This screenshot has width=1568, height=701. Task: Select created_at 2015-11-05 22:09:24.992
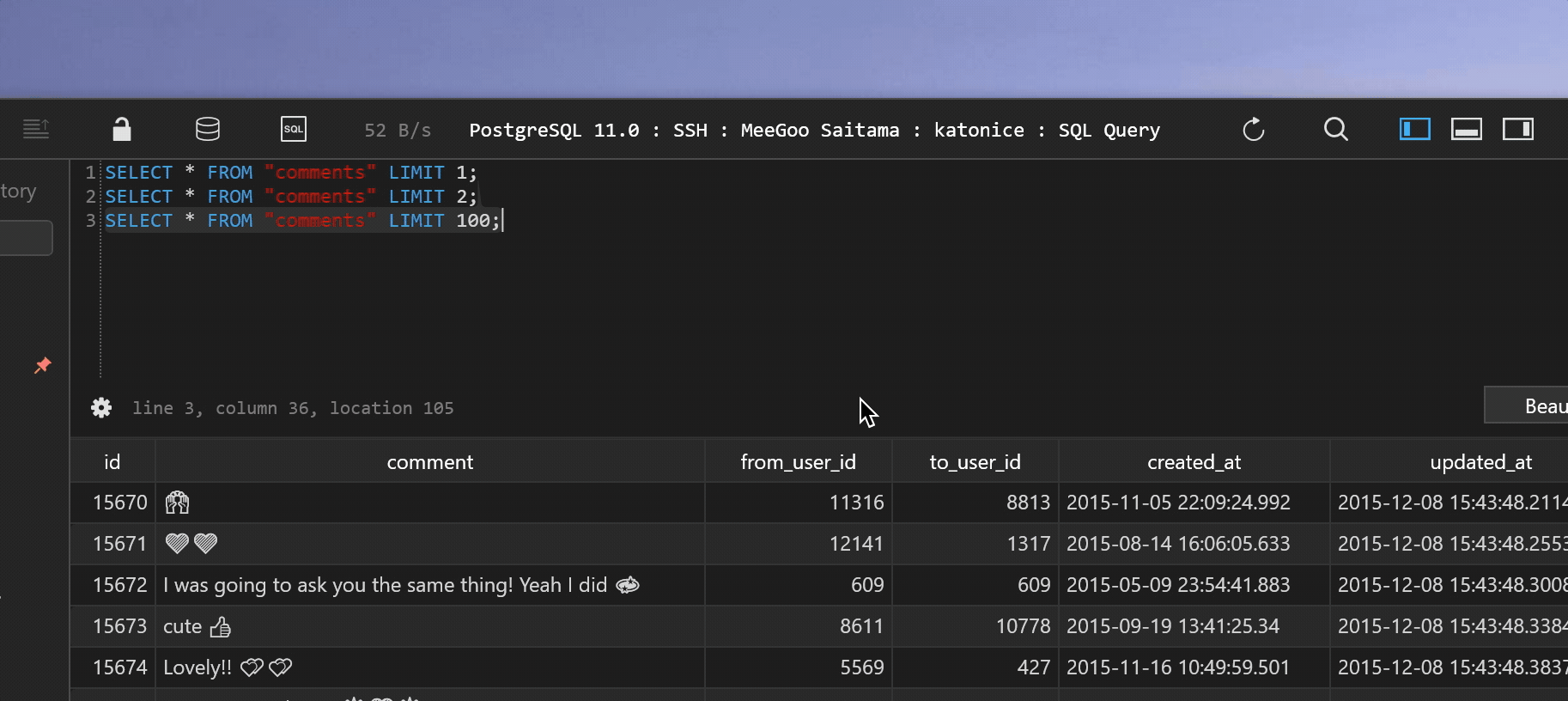tap(1194, 503)
